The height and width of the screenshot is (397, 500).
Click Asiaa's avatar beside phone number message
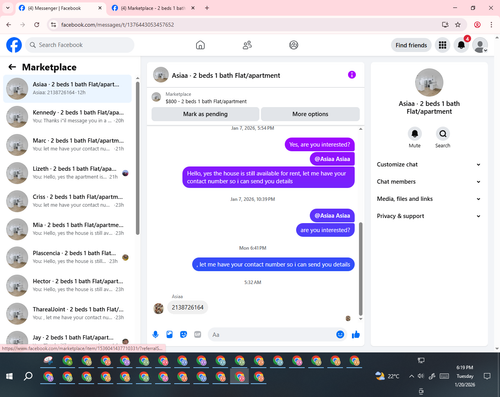click(158, 308)
